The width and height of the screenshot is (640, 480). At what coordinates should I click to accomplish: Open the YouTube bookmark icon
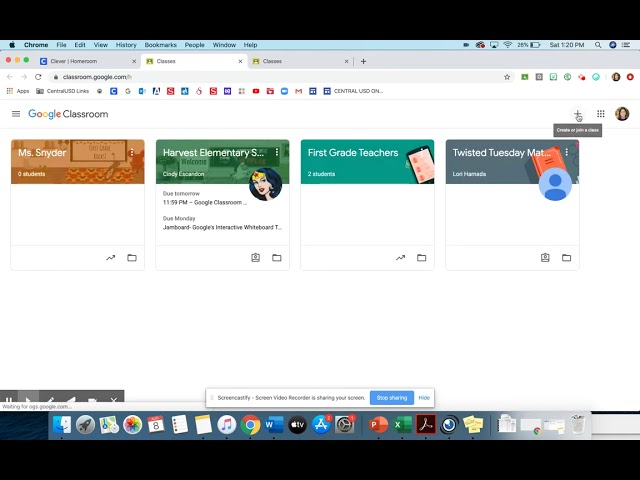click(x=256, y=91)
